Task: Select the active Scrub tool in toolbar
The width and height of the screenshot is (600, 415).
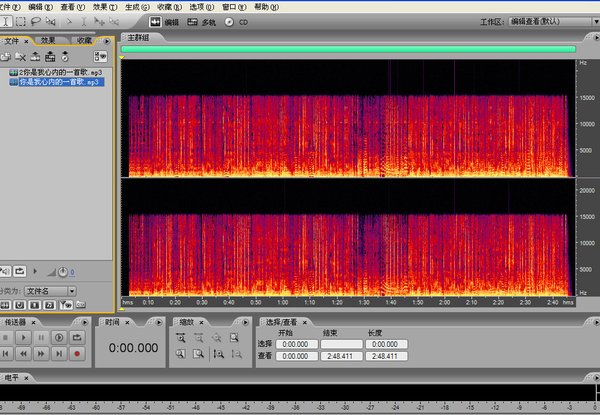Action: tap(50, 22)
